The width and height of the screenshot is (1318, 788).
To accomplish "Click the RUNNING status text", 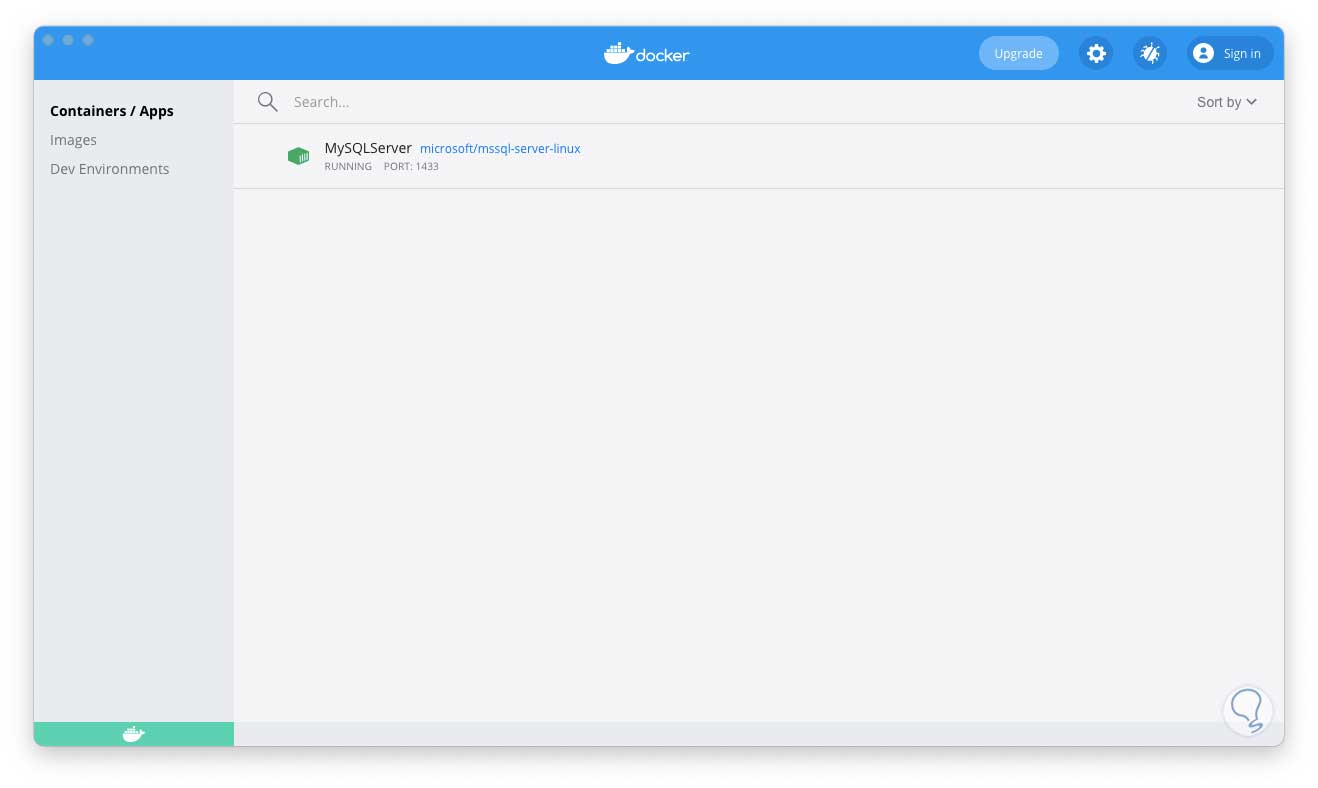I will click(x=348, y=166).
